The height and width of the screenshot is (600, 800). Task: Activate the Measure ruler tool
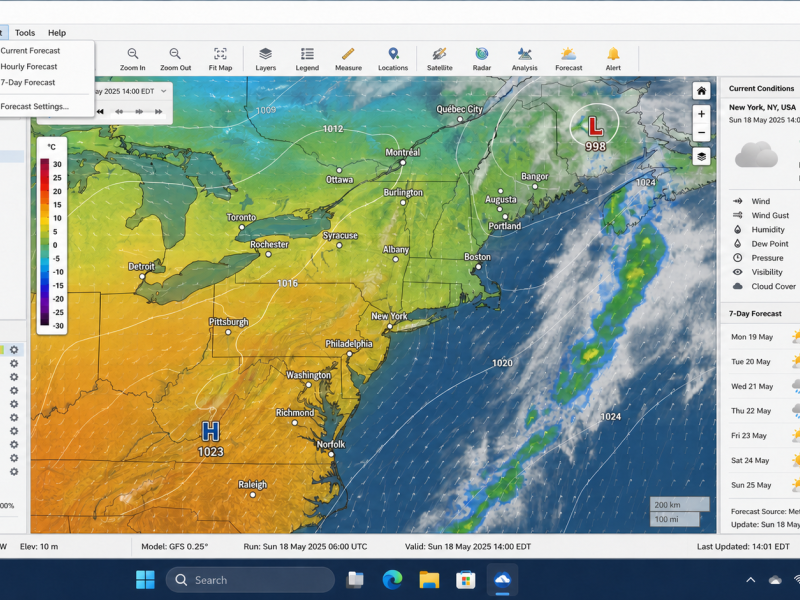coord(348,59)
